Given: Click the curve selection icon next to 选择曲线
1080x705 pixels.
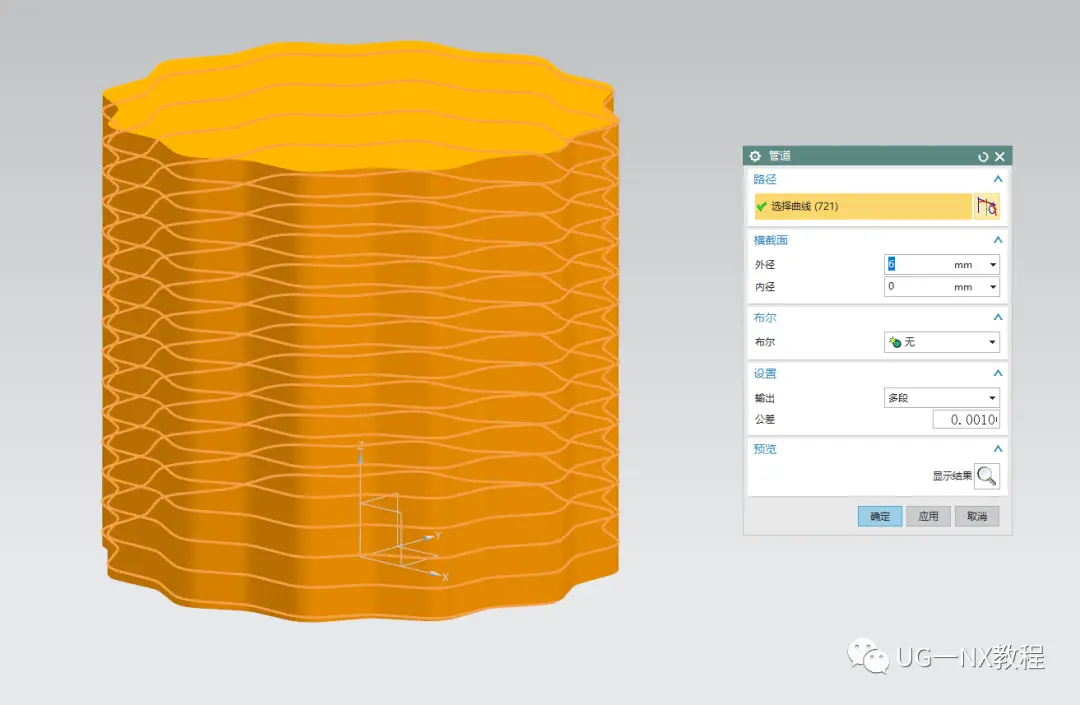Looking at the screenshot, I should coord(987,206).
